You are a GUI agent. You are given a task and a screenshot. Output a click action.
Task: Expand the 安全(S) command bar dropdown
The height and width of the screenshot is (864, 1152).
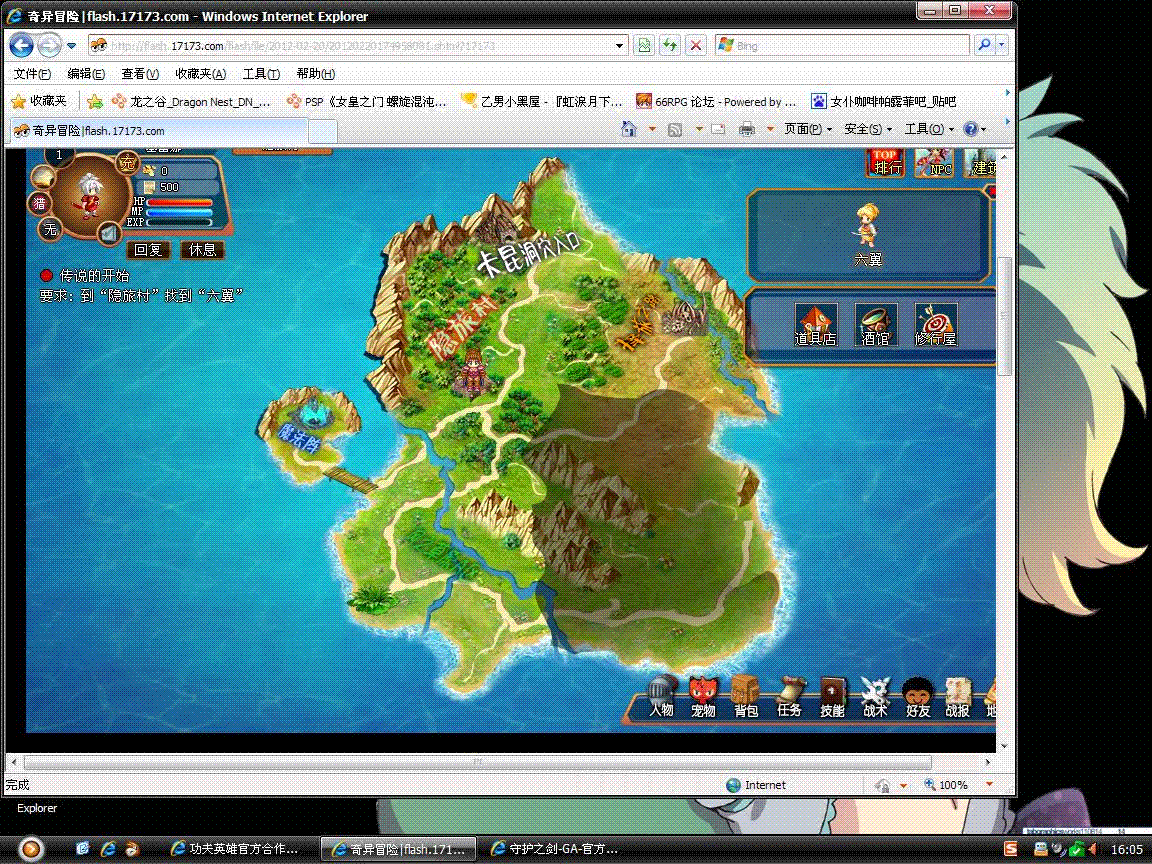pyautogui.click(x=868, y=129)
